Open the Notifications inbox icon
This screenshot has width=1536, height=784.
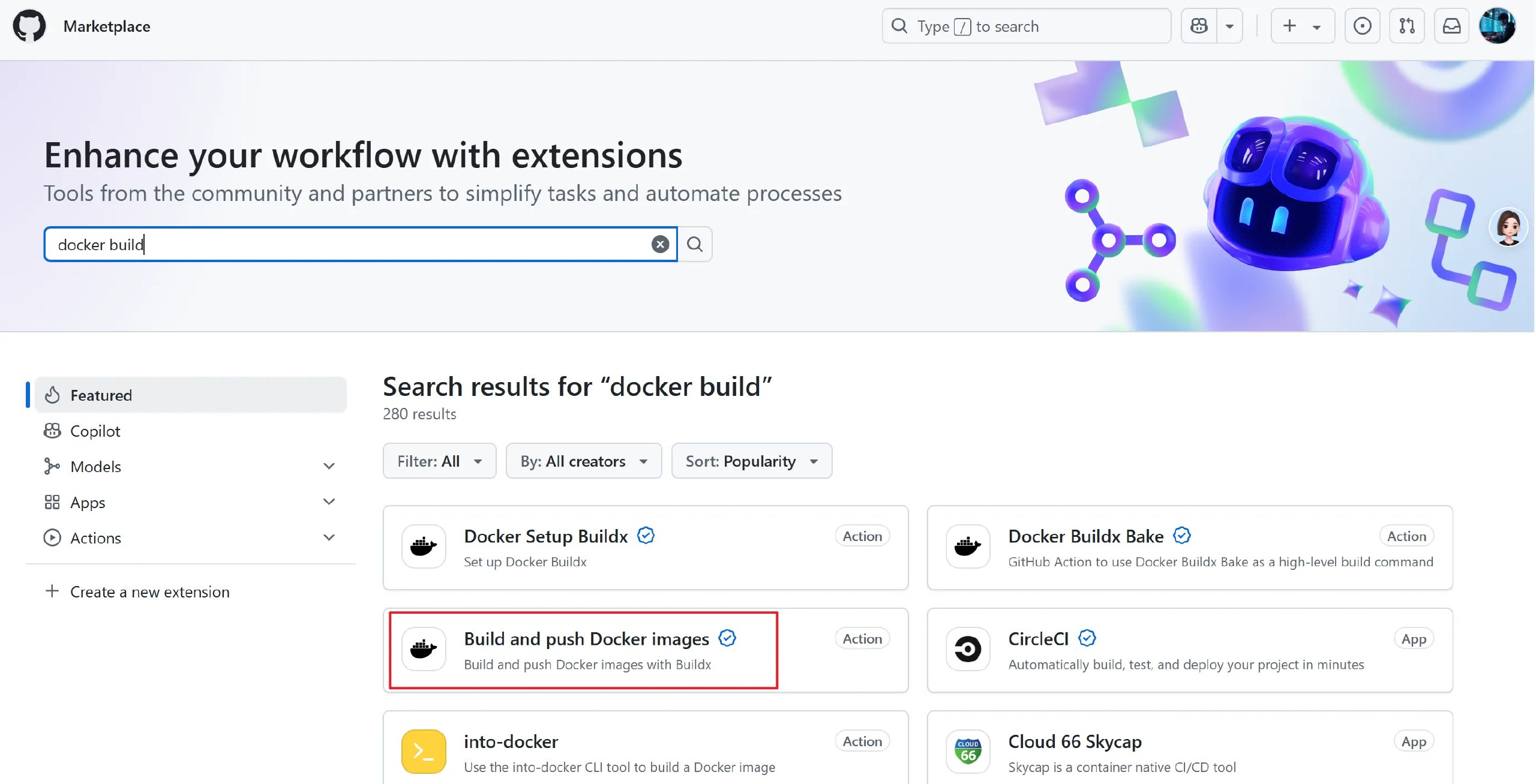coord(1451,26)
